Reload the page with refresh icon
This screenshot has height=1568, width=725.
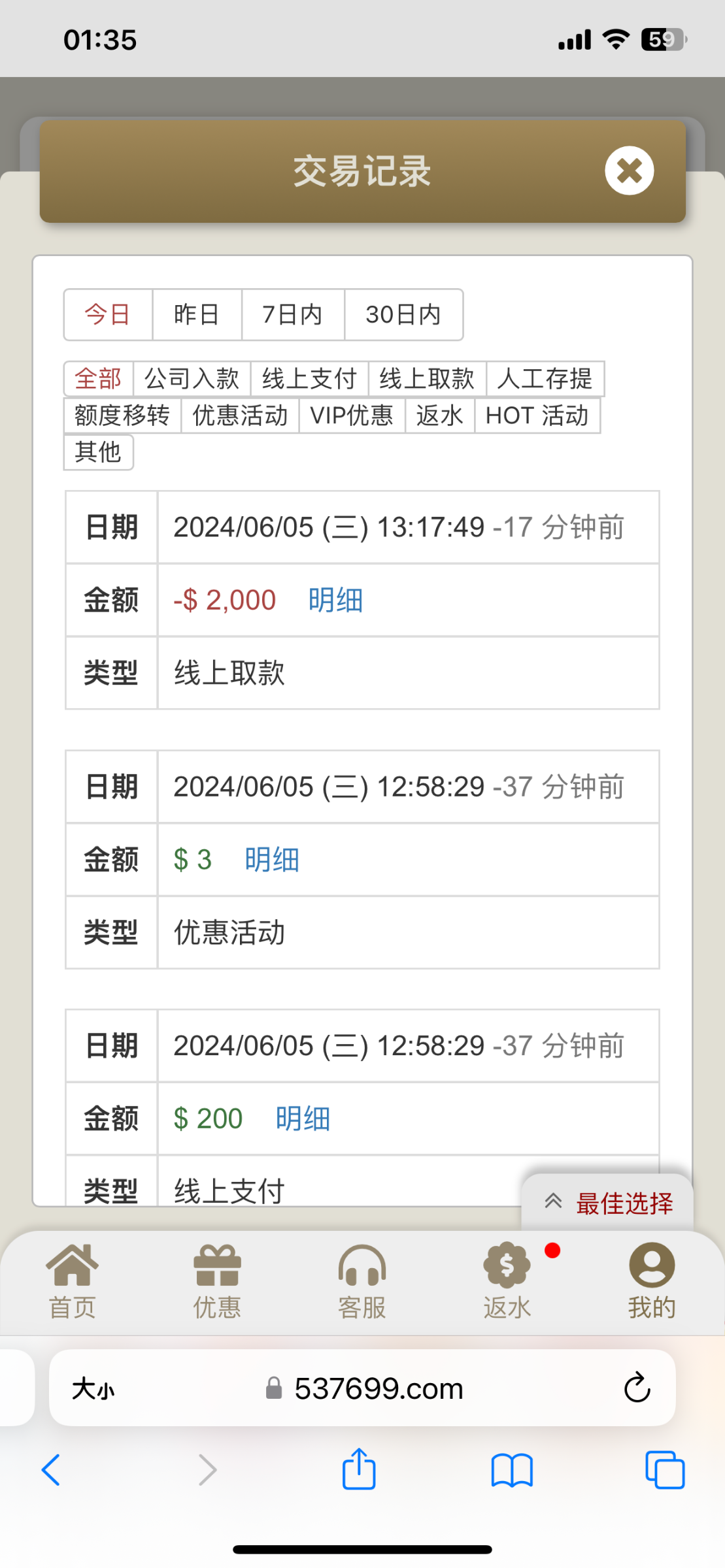(637, 1388)
